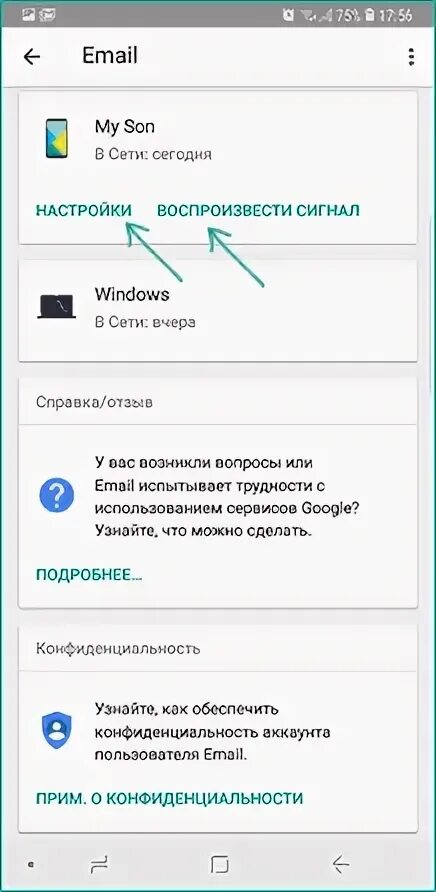Select the Windows device entry

pyautogui.click(x=219, y=310)
